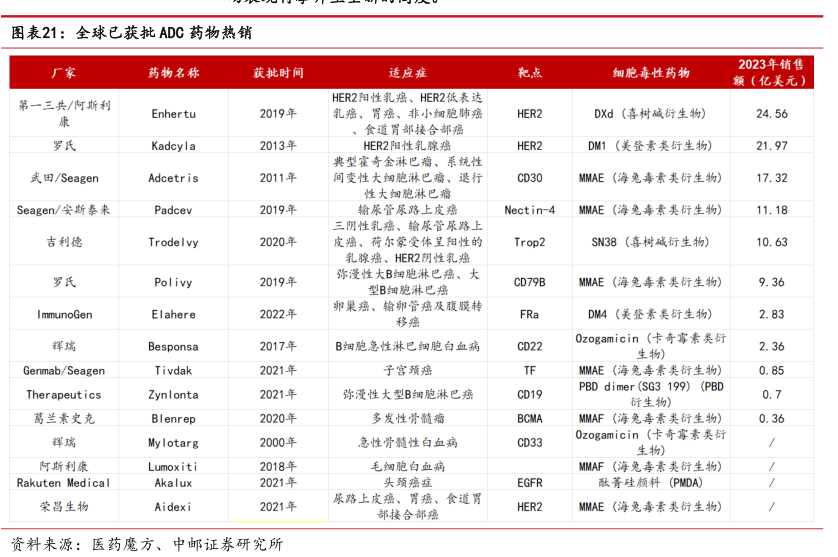Image resolution: width=838 pixels, height=557 pixels.
Task: Select the Rakuten Medical manufacturer cell
Action: point(64,482)
